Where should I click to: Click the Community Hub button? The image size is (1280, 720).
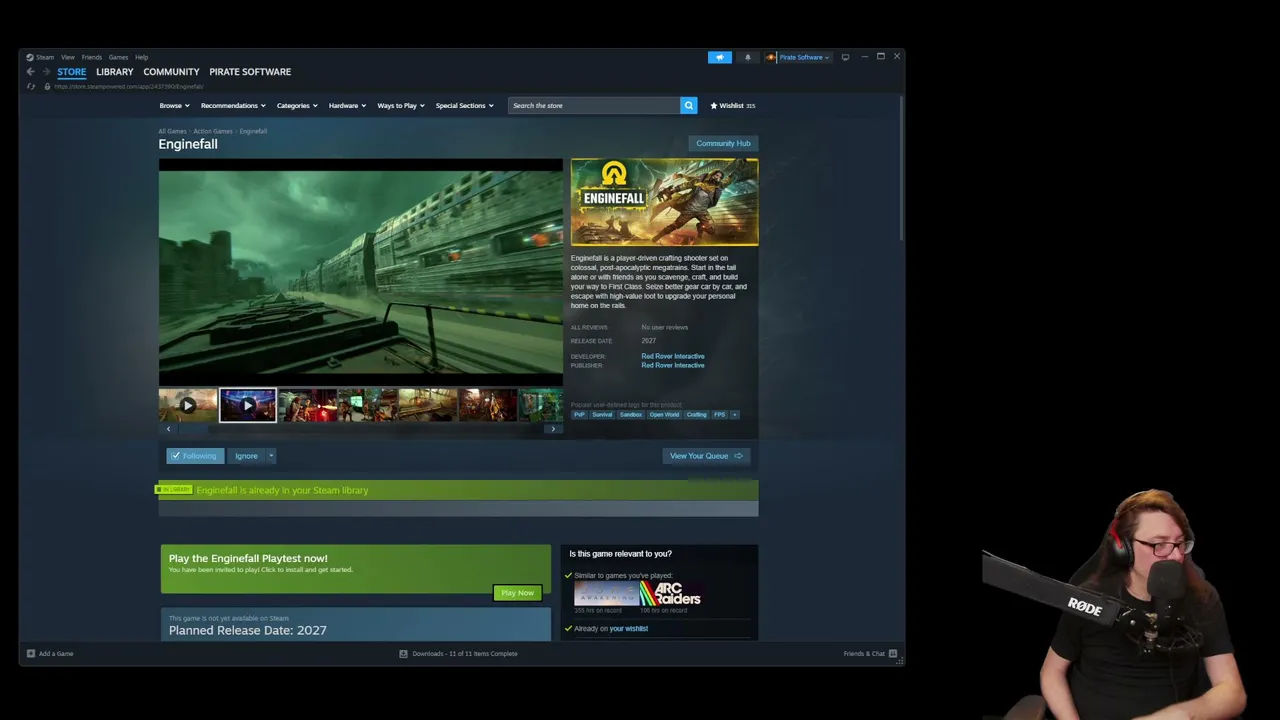(723, 143)
